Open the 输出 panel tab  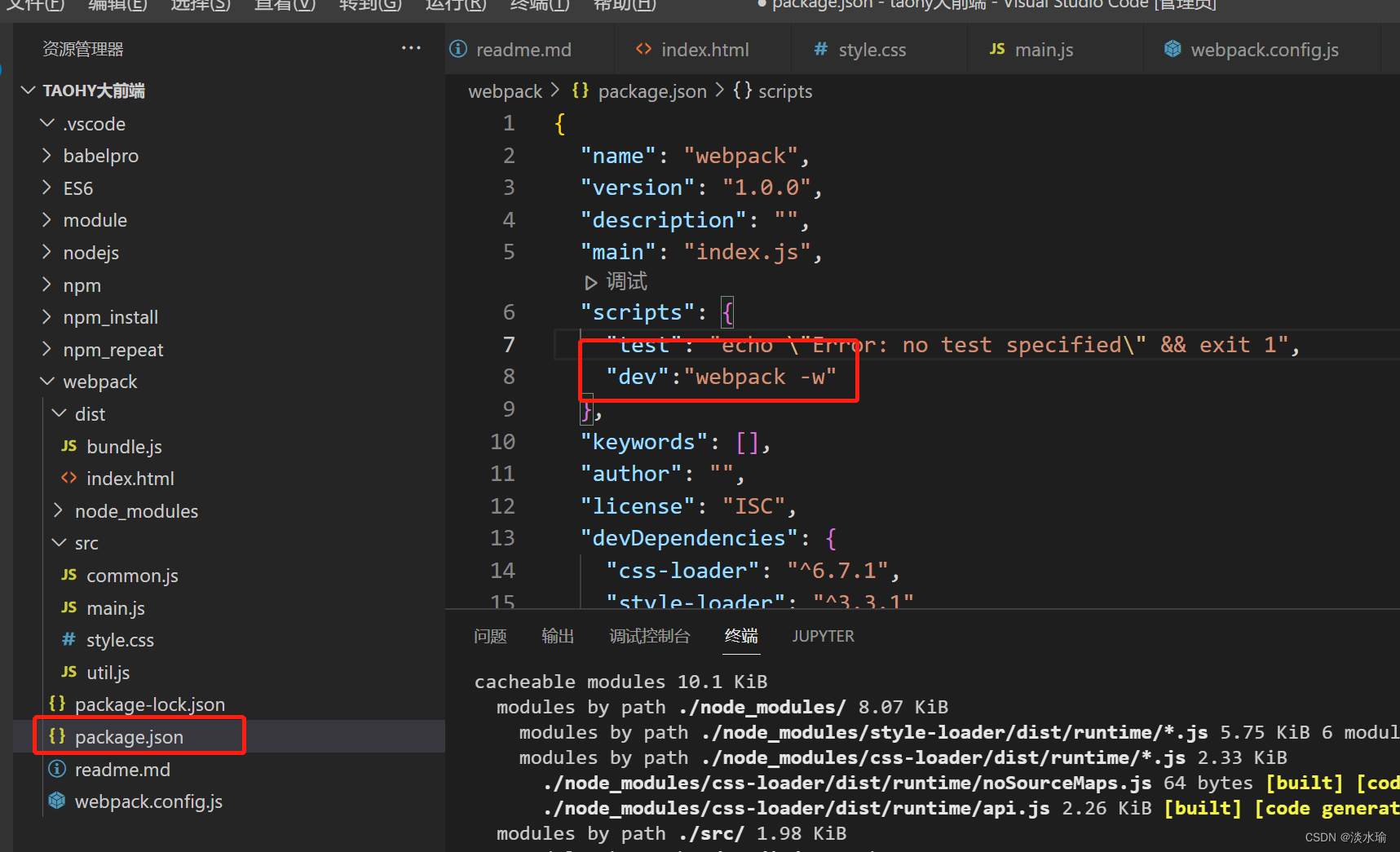(x=558, y=636)
